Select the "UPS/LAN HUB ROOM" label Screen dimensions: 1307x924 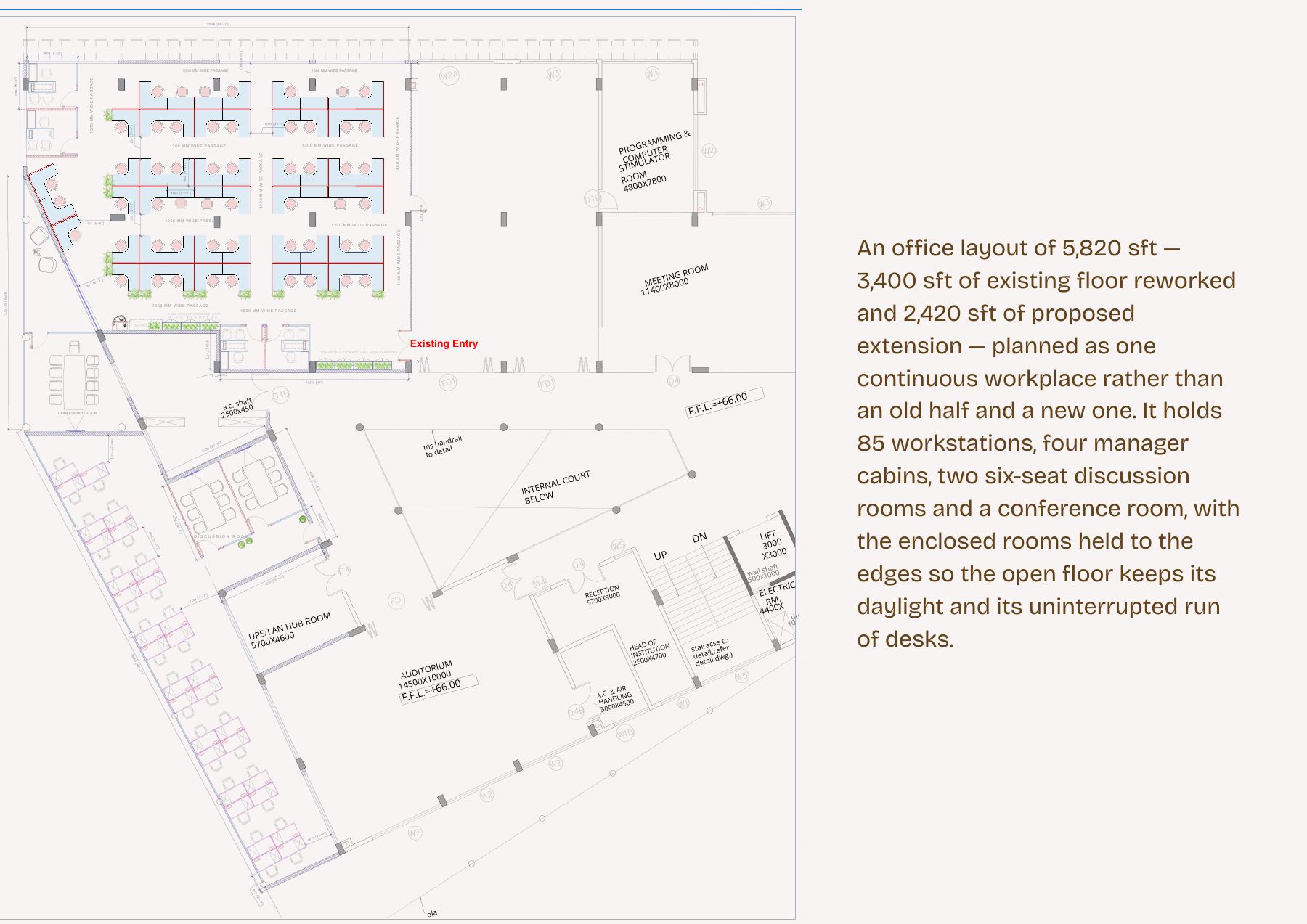tap(289, 629)
